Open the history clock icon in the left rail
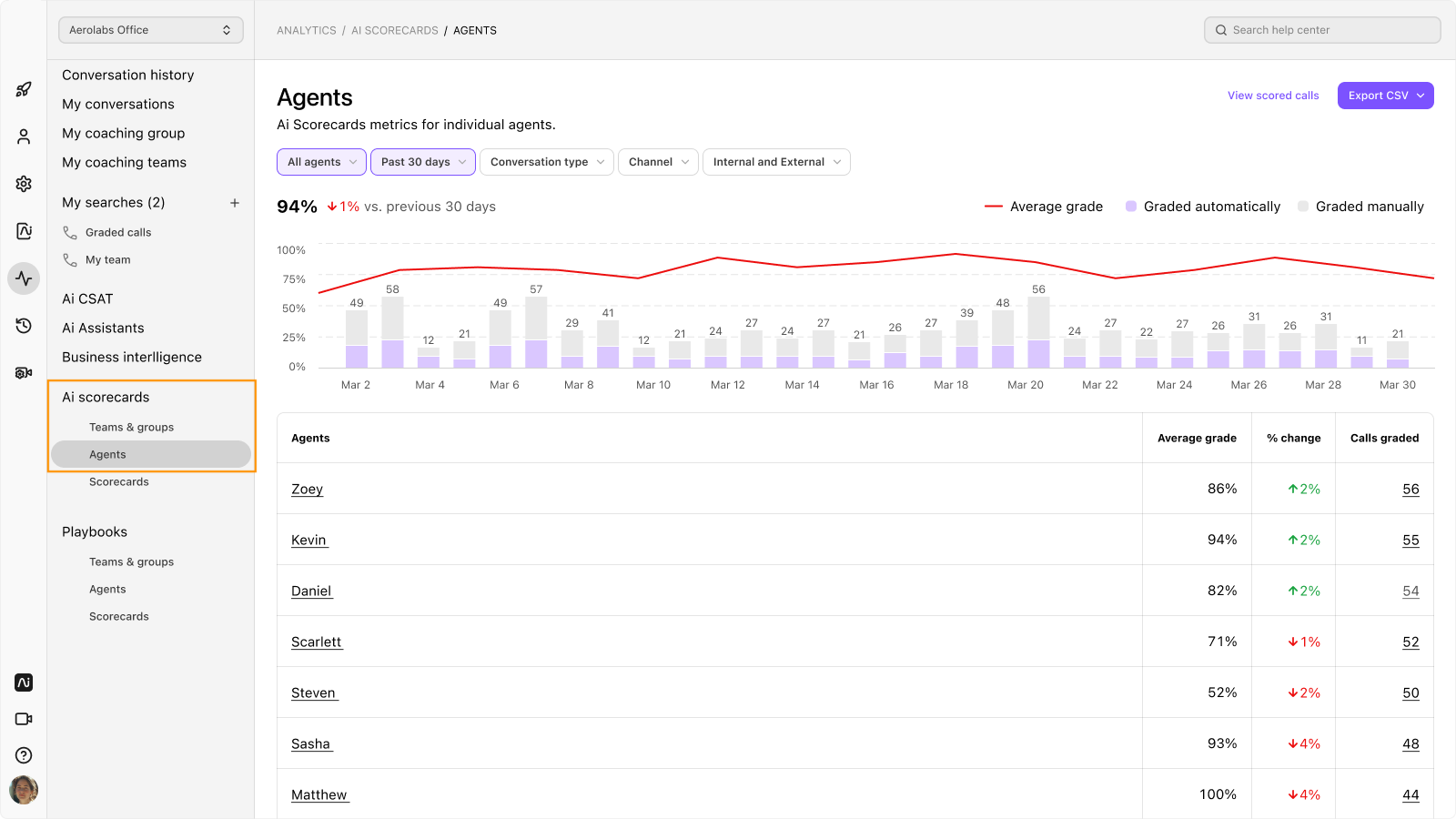This screenshot has width=1456, height=819. [24, 326]
